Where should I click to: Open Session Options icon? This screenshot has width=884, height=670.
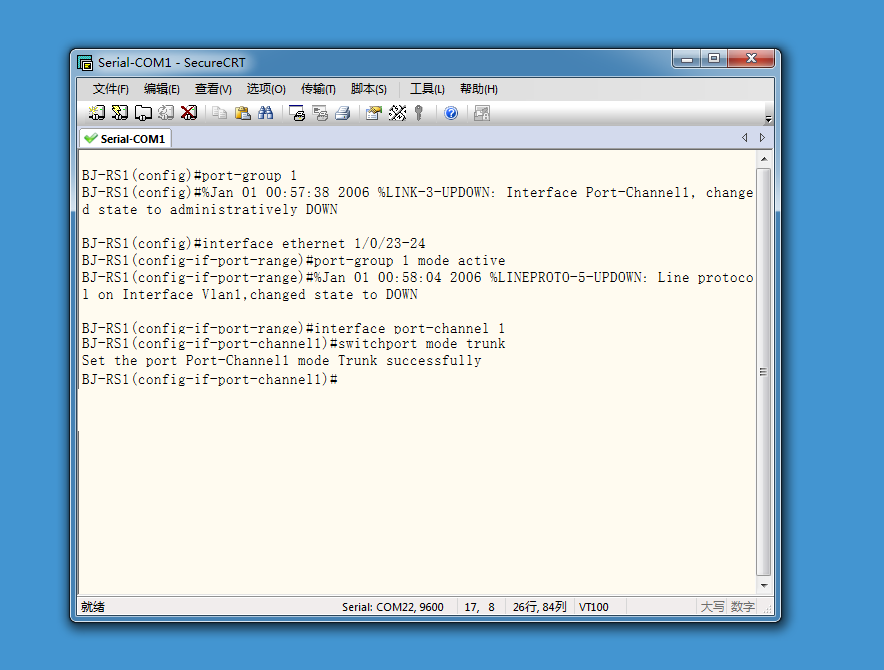tap(373, 113)
